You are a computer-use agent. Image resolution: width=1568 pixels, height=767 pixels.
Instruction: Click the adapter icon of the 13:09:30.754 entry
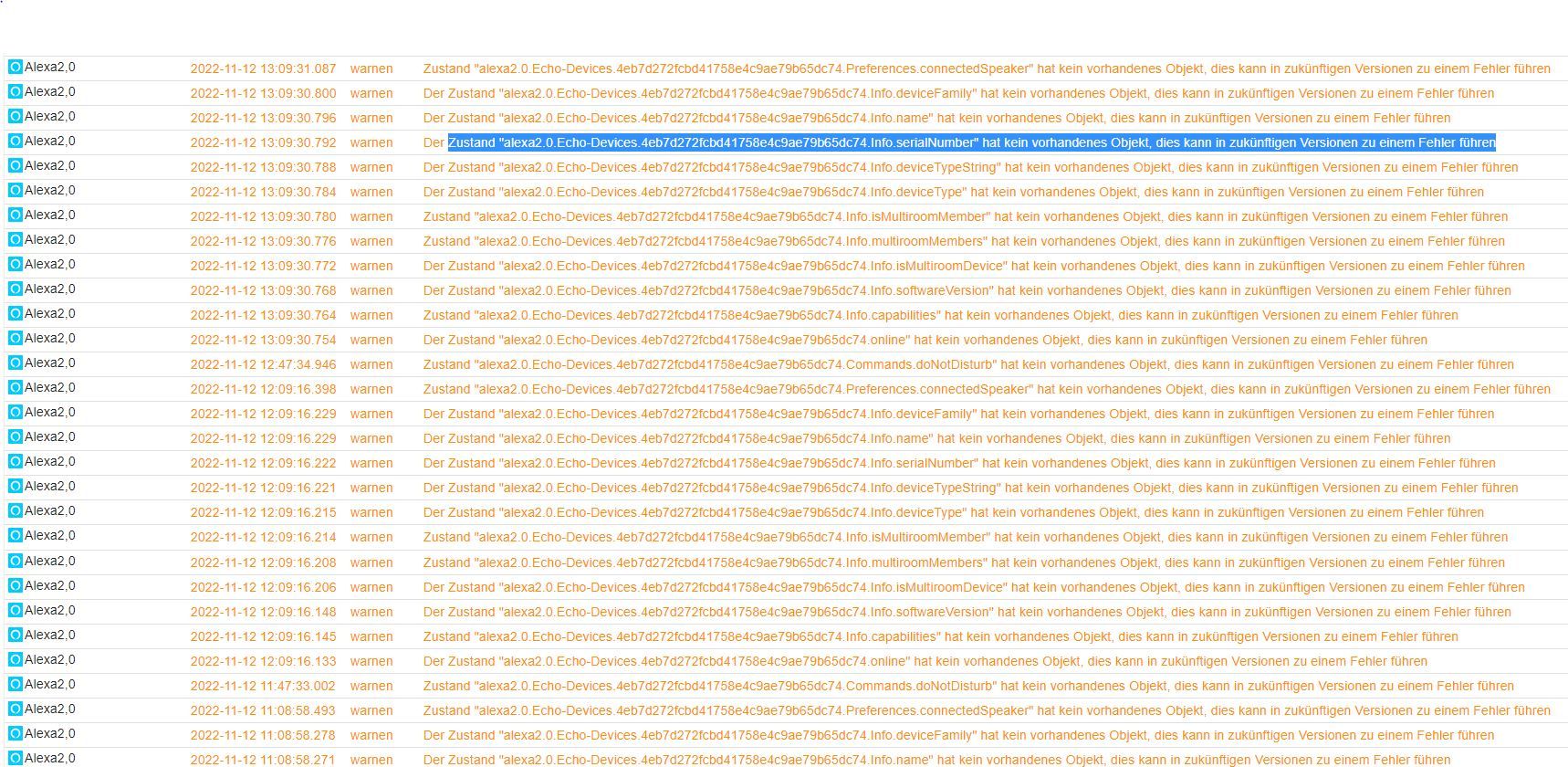16,338
